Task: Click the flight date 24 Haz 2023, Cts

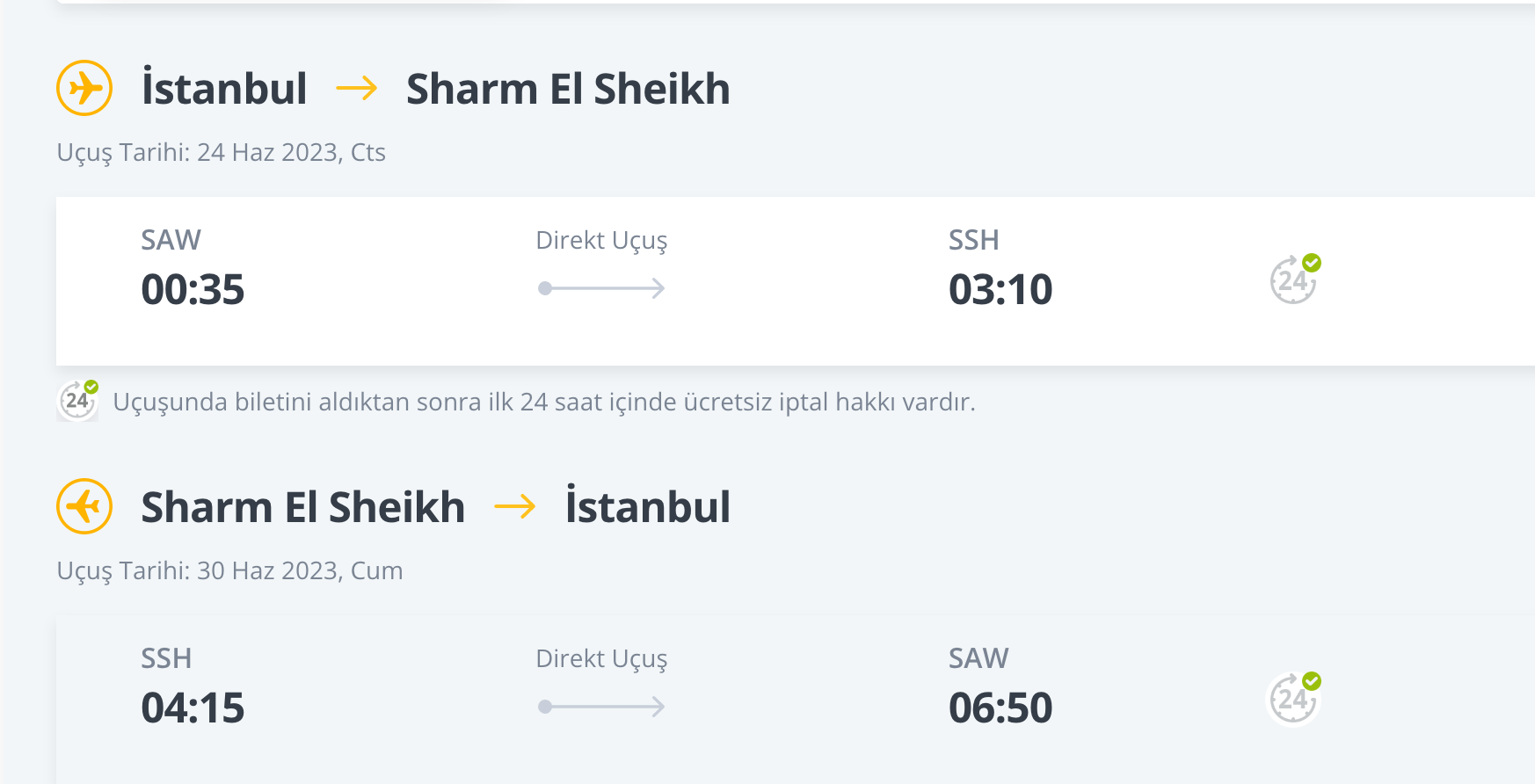Action: pos(291,153)
